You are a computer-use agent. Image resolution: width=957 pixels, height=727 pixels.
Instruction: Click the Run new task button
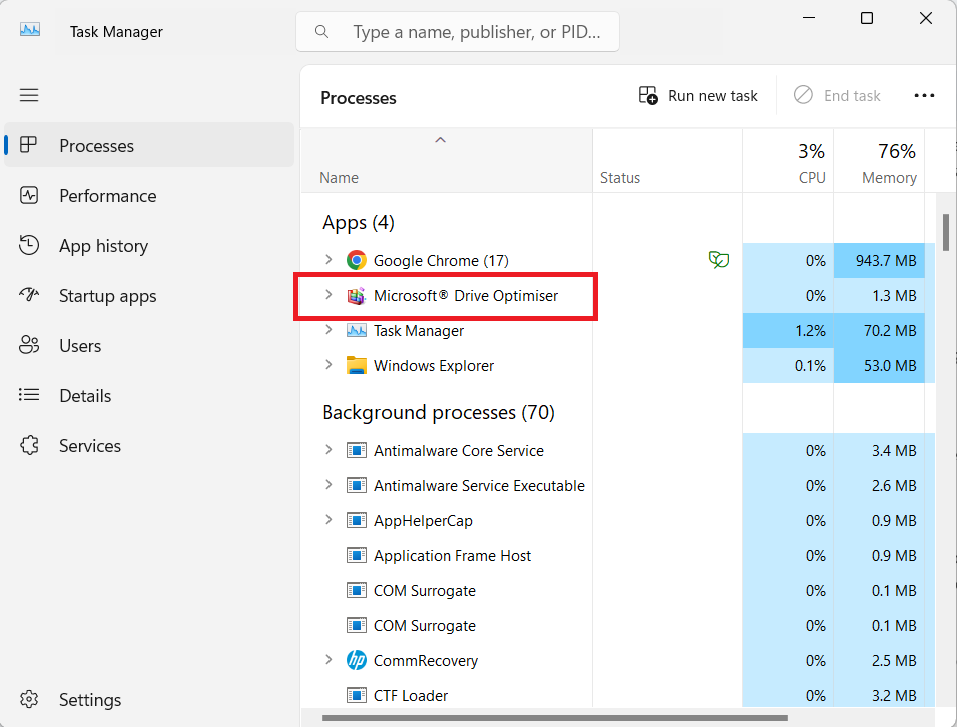[x=698, y=96]
